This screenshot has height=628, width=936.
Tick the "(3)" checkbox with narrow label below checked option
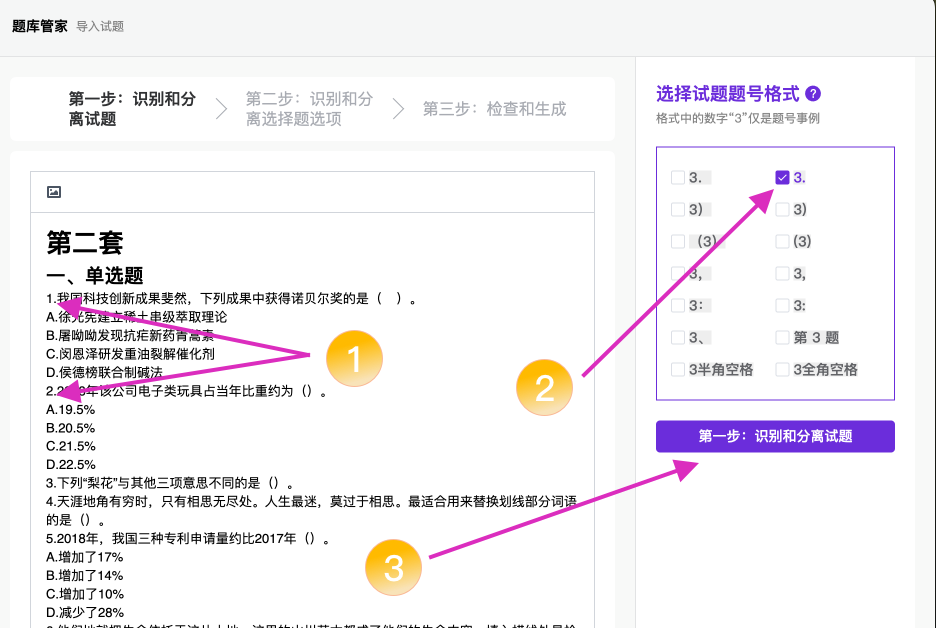tap(782, 241)
